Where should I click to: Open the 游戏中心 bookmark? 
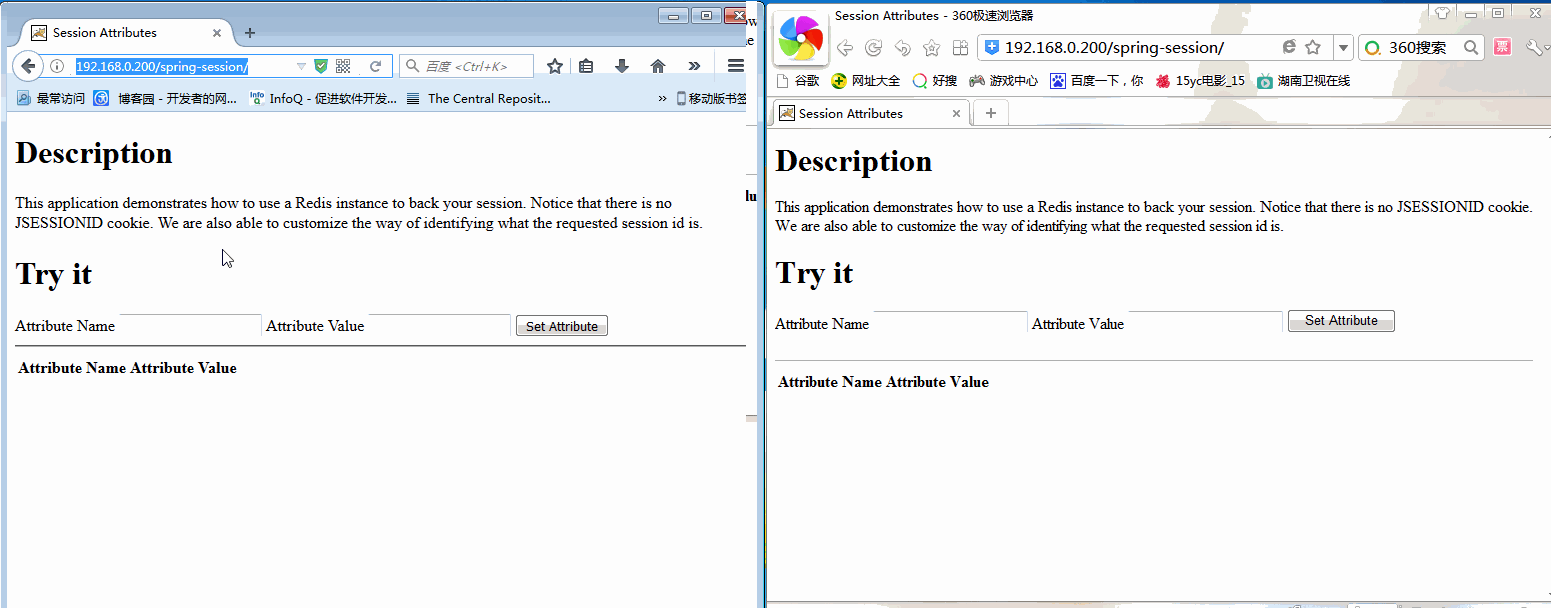click(1004, 81)
